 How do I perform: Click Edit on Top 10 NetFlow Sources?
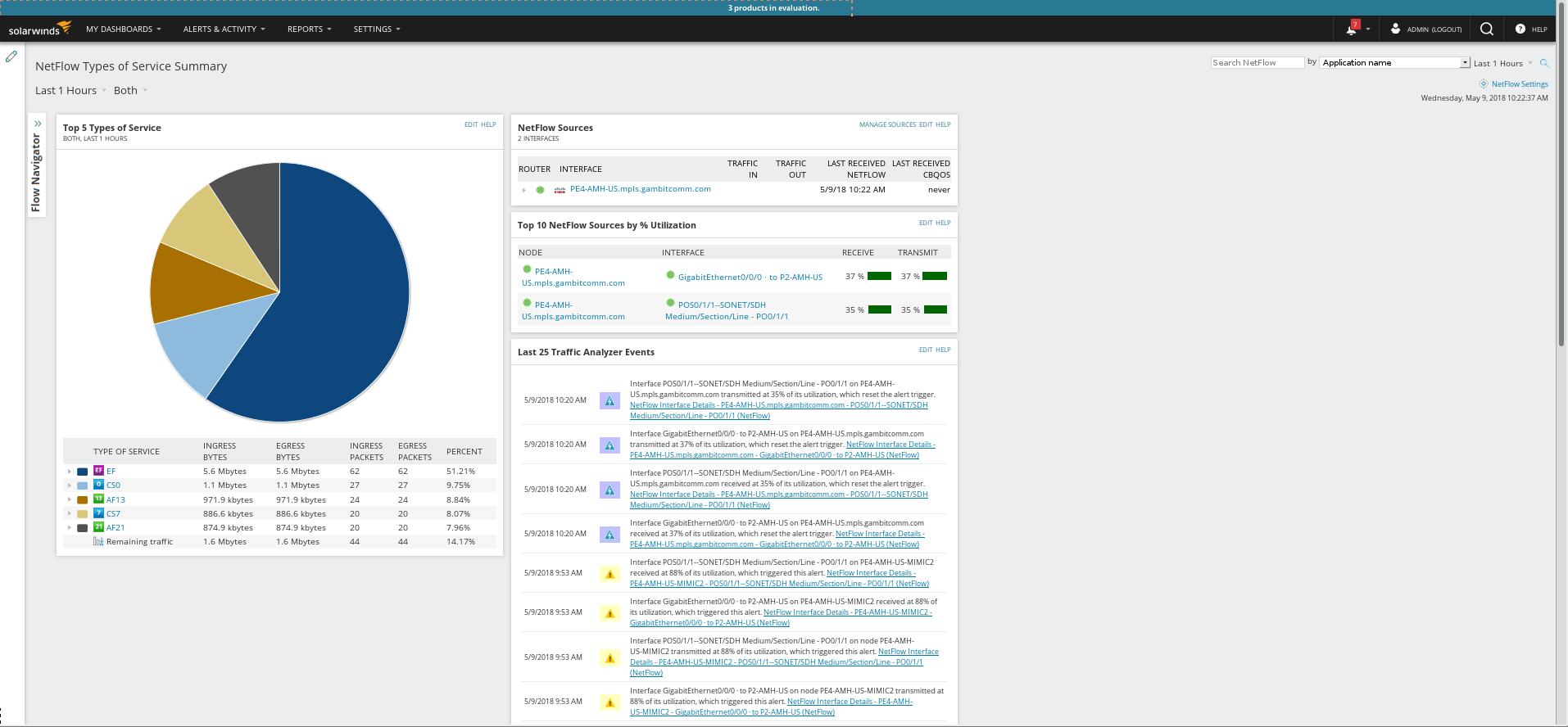click(926, 224)
